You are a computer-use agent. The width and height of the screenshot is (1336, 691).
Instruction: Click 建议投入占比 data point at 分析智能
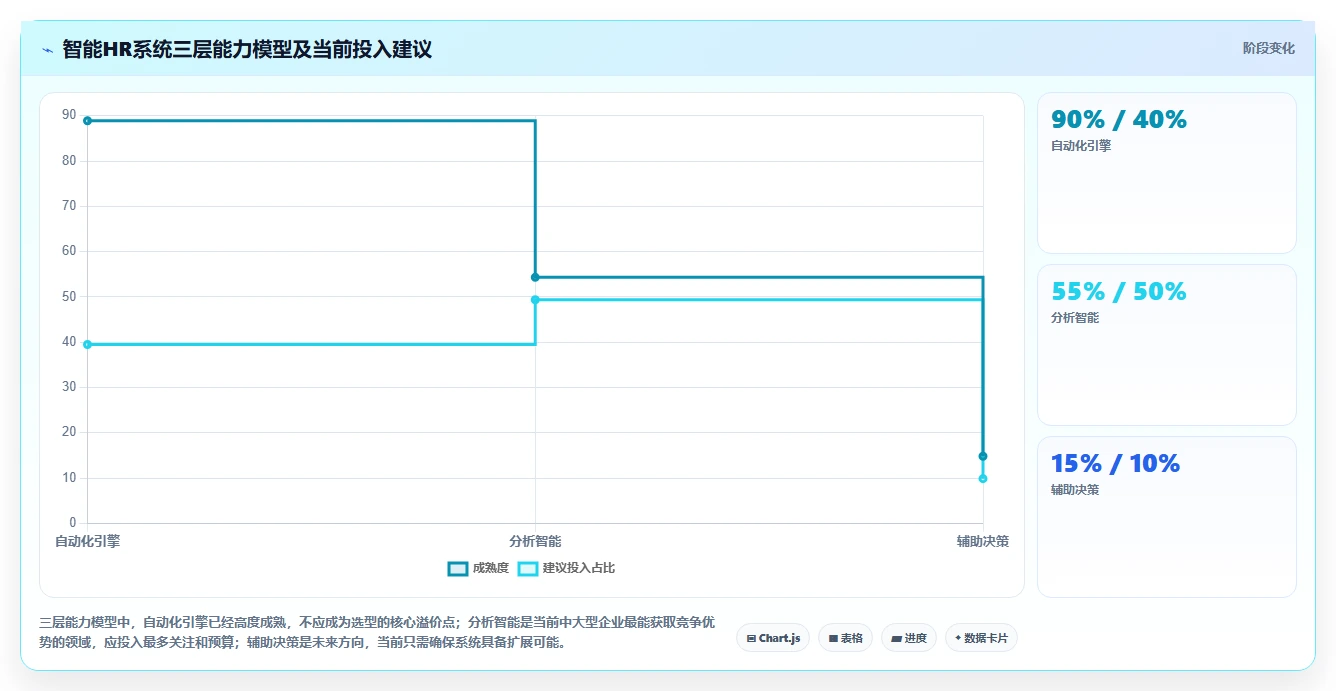click(x=535, y=300)
